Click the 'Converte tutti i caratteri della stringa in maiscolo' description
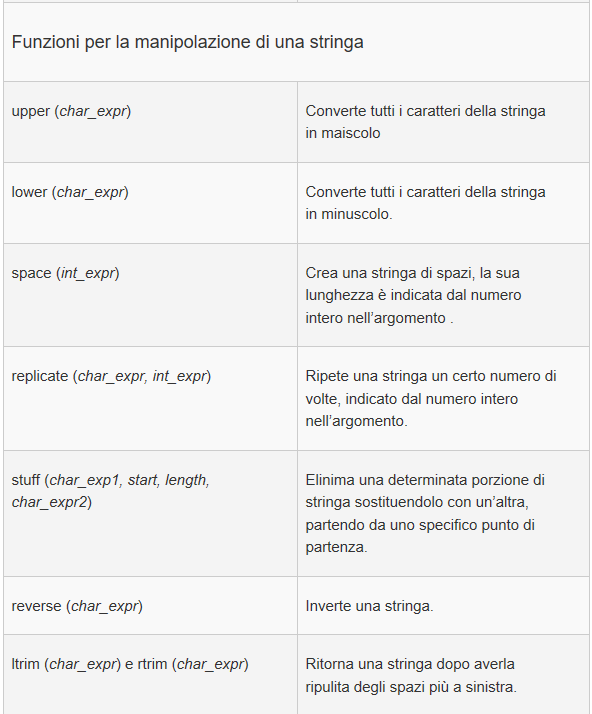 point(425,122)
